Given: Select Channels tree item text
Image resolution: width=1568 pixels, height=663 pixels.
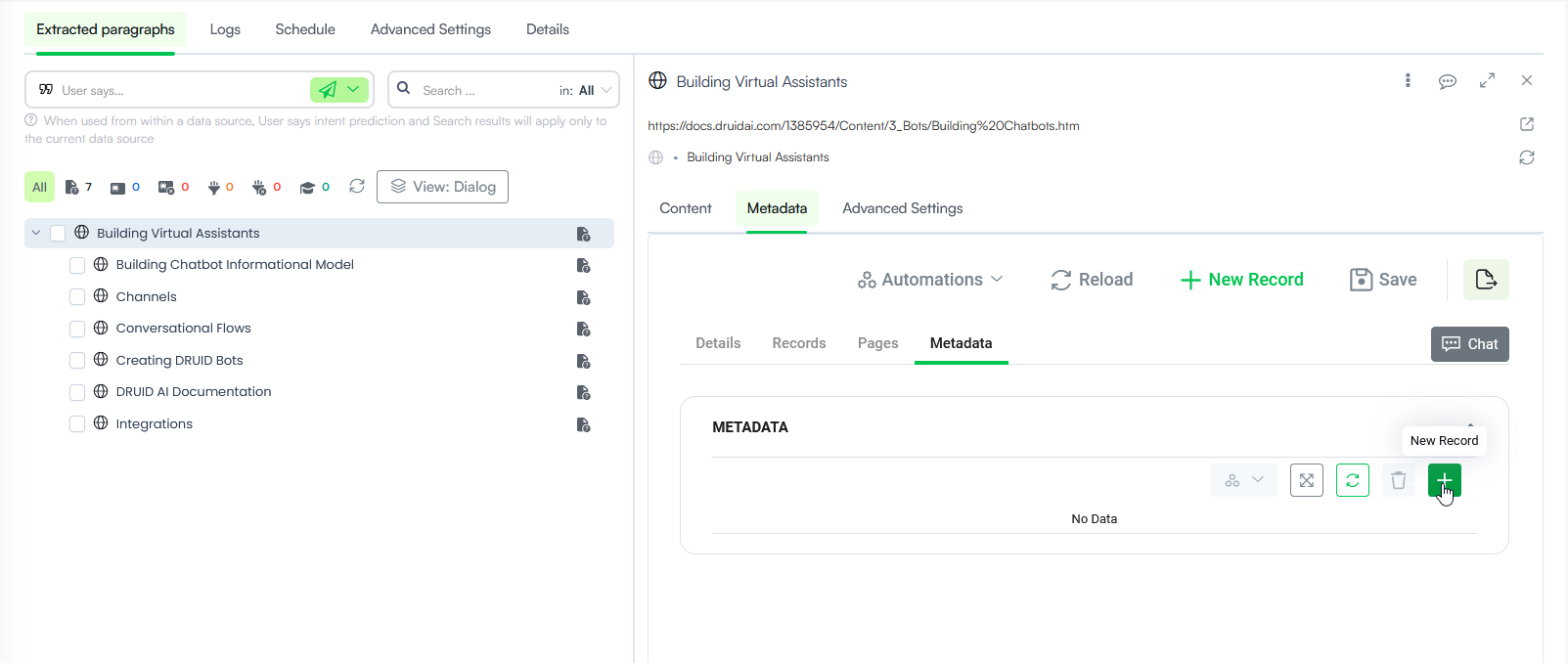Looking at the screenshot, I should pos(146,296).
